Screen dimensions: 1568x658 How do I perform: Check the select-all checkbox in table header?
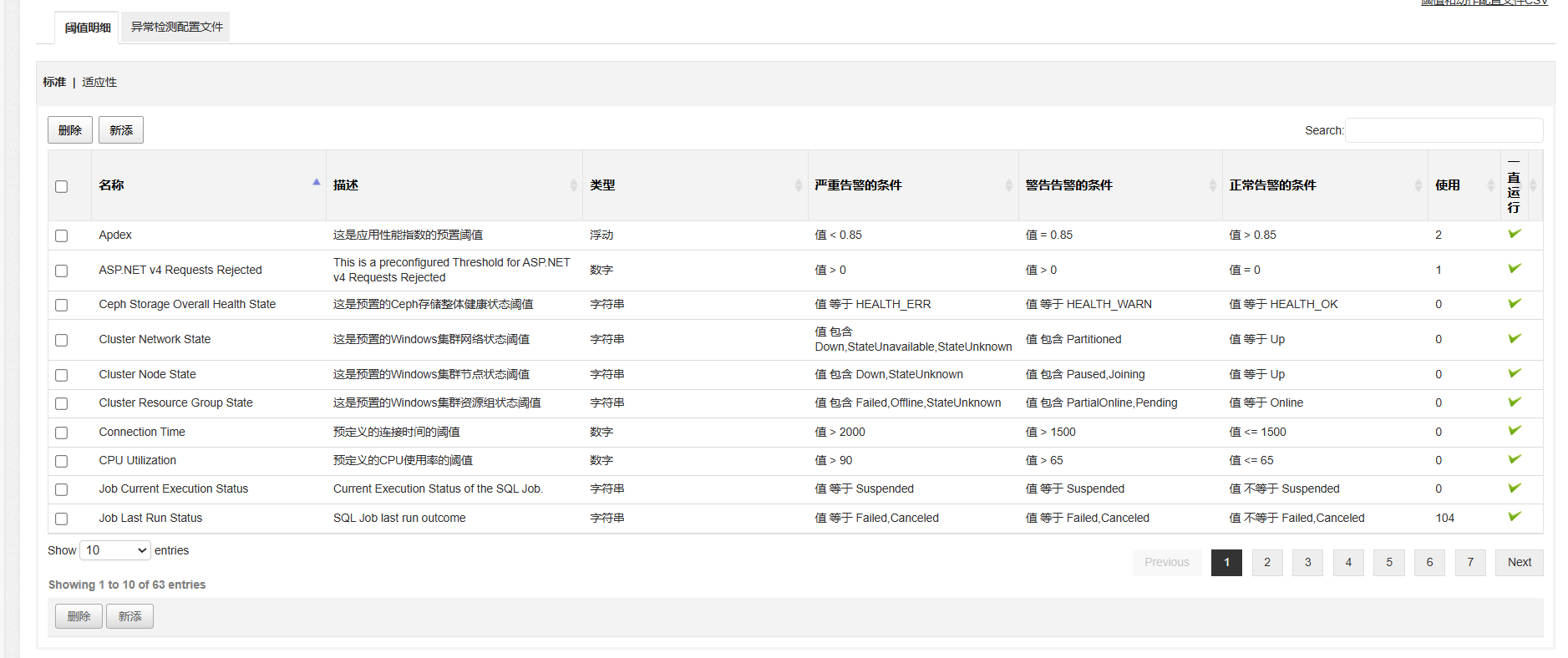click(x=62, y=186)
